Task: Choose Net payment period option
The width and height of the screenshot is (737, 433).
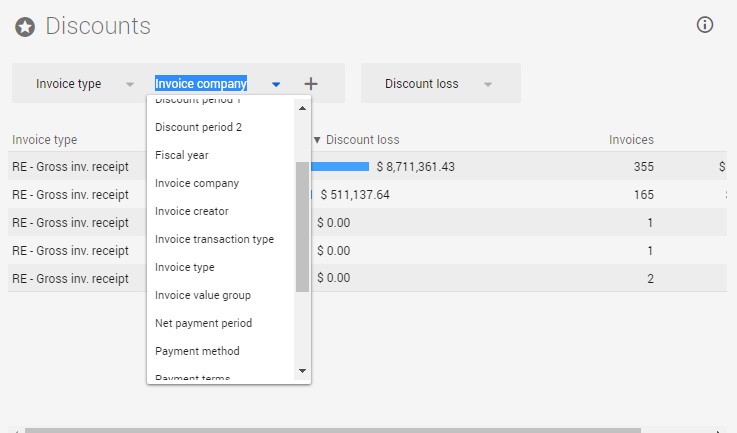Action: [x=203, y=323]
